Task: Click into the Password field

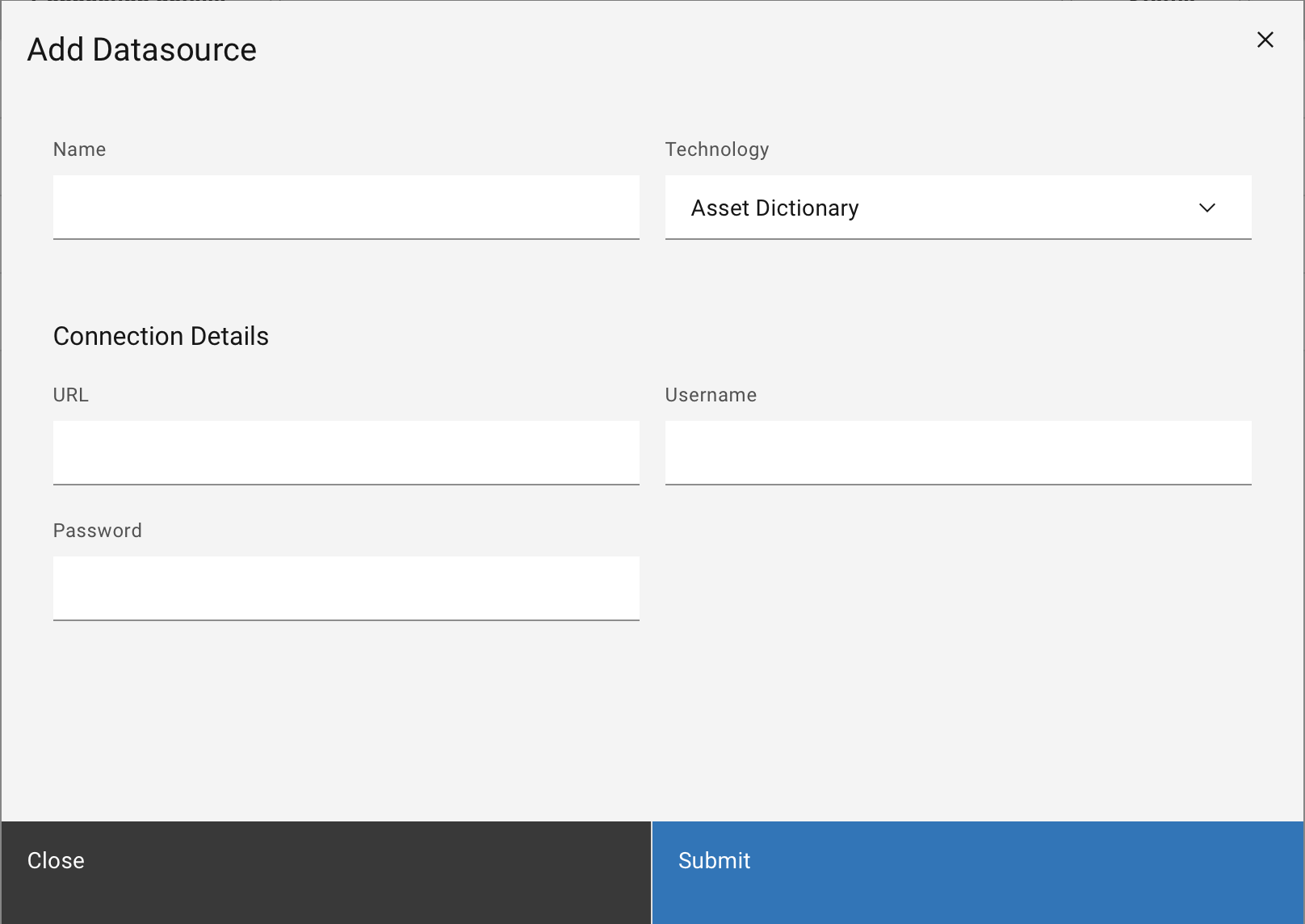Action: point(346,588)
